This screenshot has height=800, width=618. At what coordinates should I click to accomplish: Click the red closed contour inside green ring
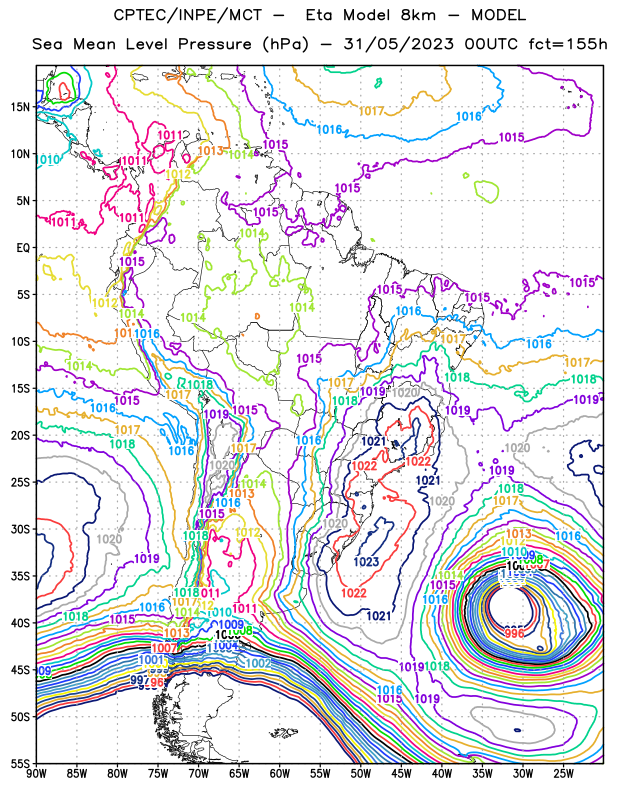[64, 91]
